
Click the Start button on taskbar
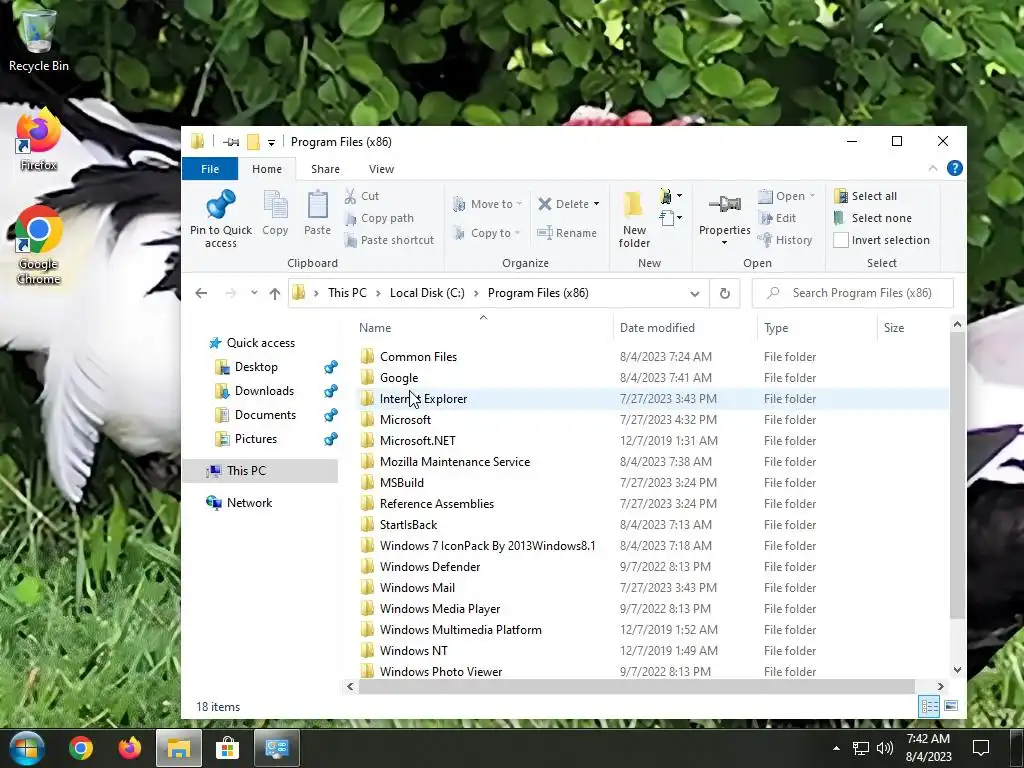26,748
